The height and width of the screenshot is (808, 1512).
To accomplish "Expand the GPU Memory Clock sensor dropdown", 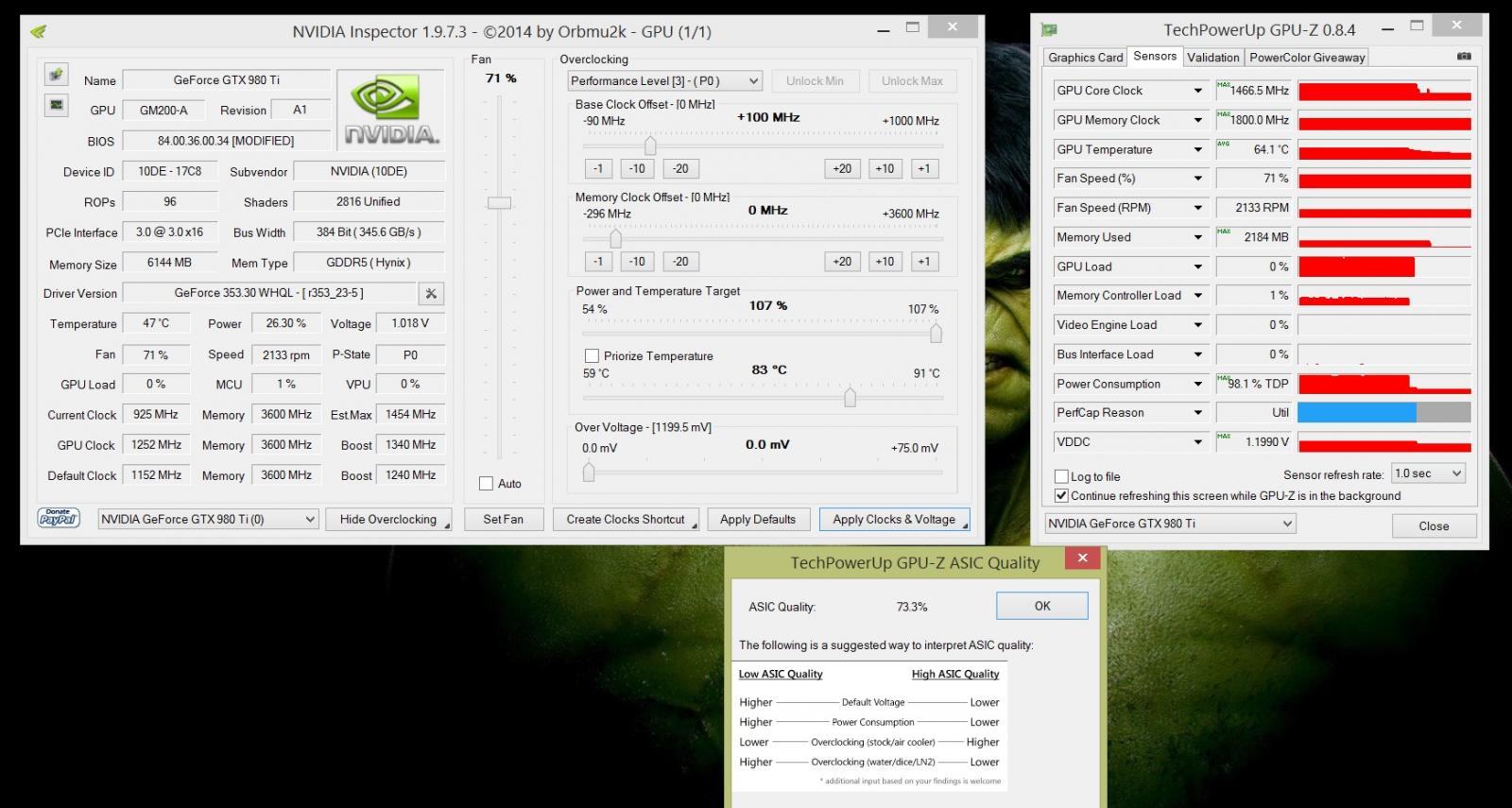I will coord(1197,120).
